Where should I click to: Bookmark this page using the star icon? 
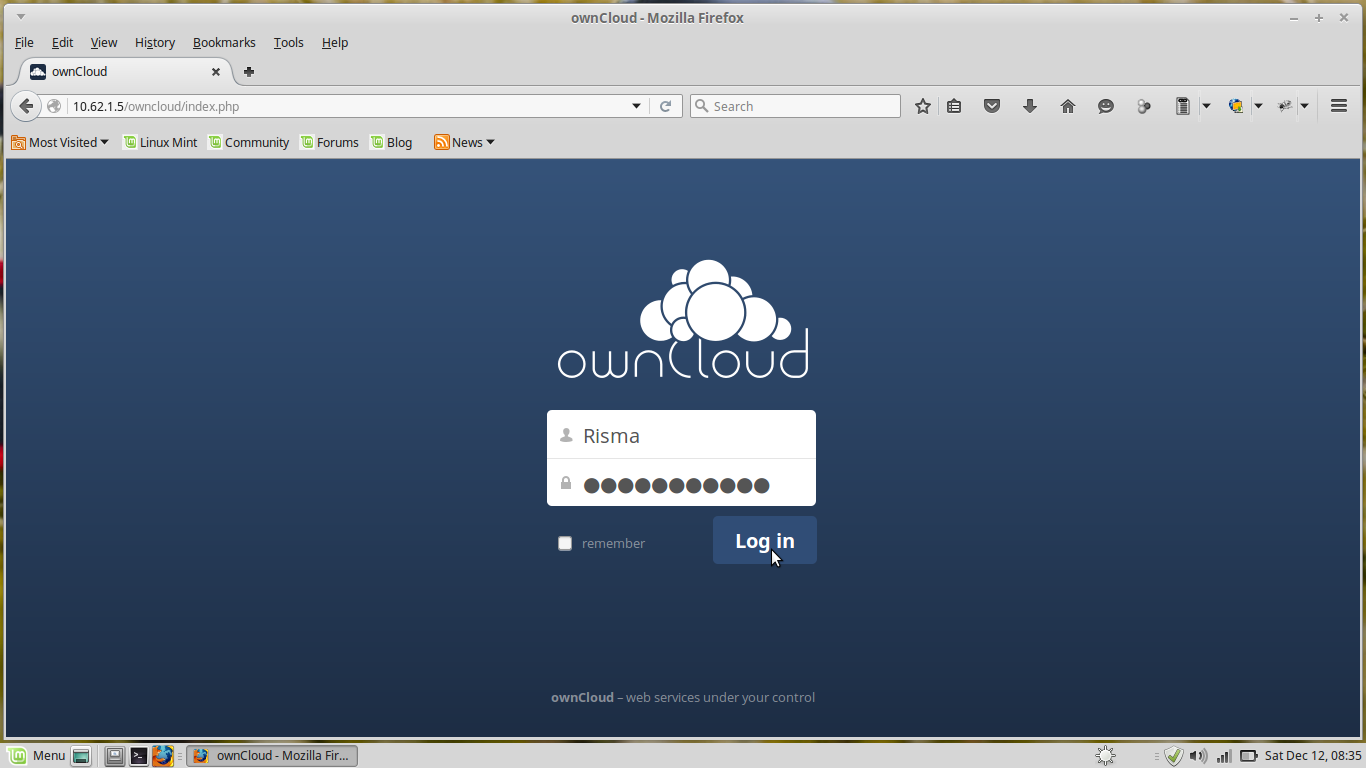point(922,105)
